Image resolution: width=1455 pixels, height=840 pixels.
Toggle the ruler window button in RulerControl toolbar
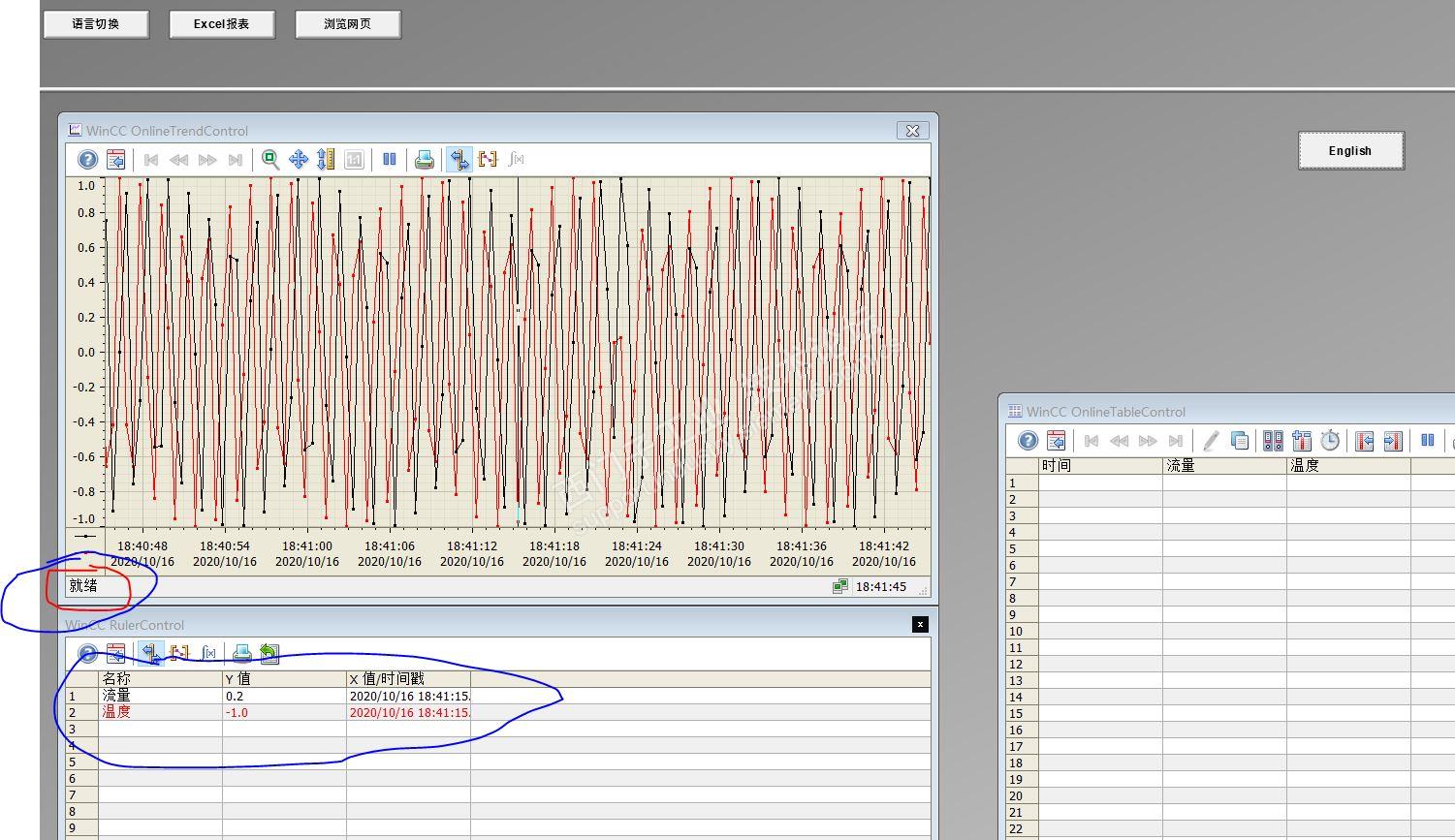tap(150, 654)
